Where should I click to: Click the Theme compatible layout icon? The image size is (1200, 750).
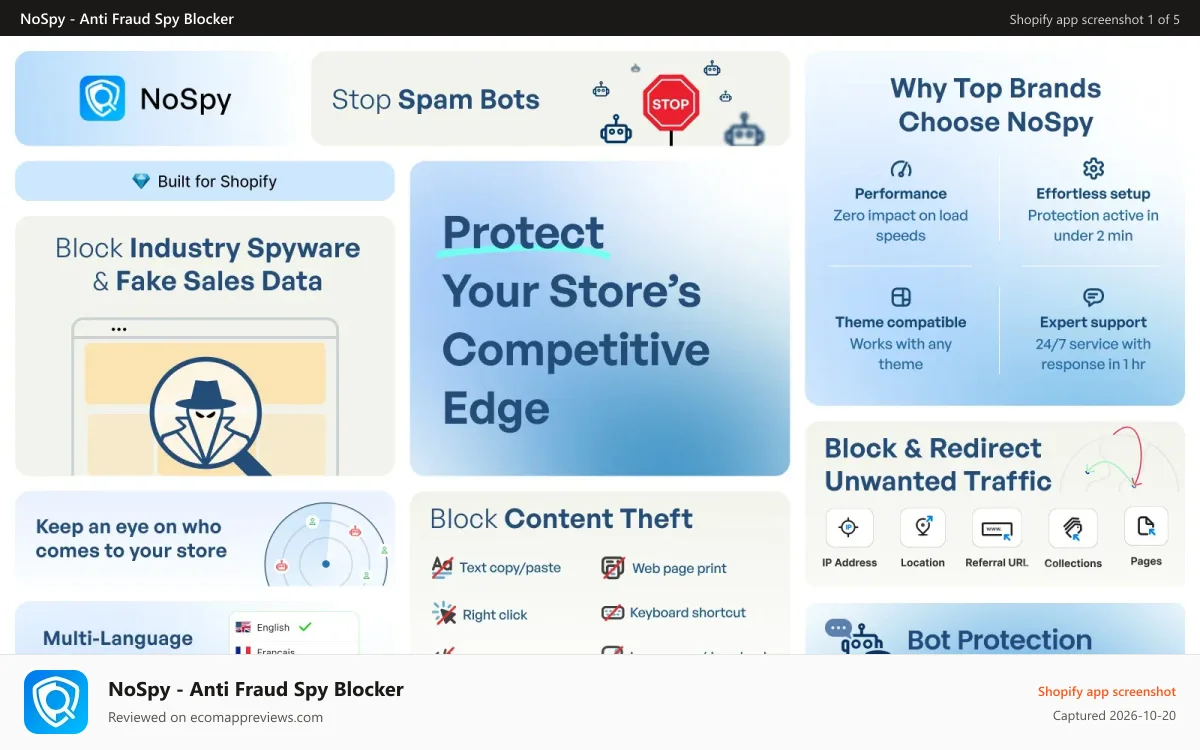click(x=901, y=298)
